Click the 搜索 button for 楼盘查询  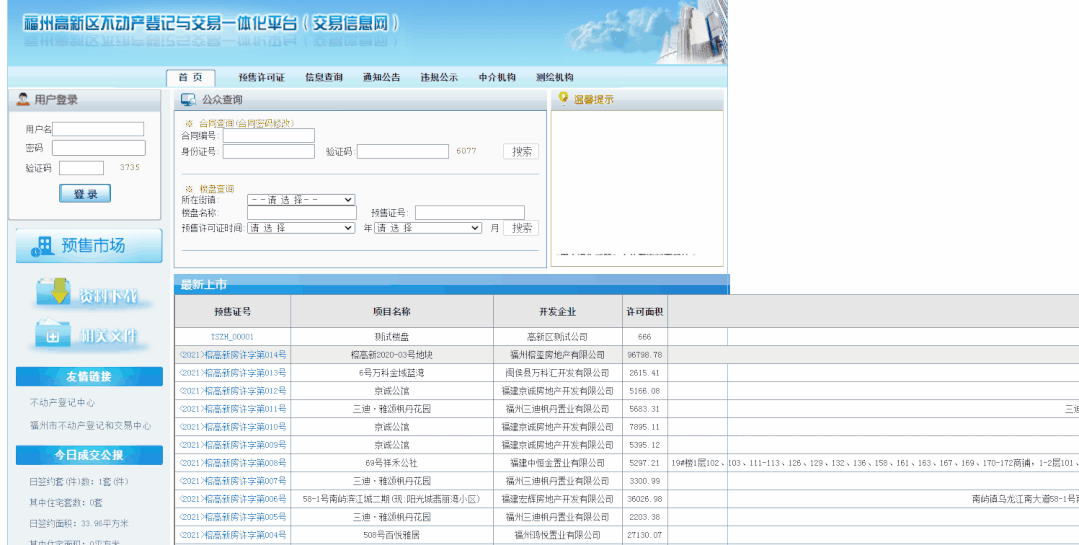pos(522,228)
